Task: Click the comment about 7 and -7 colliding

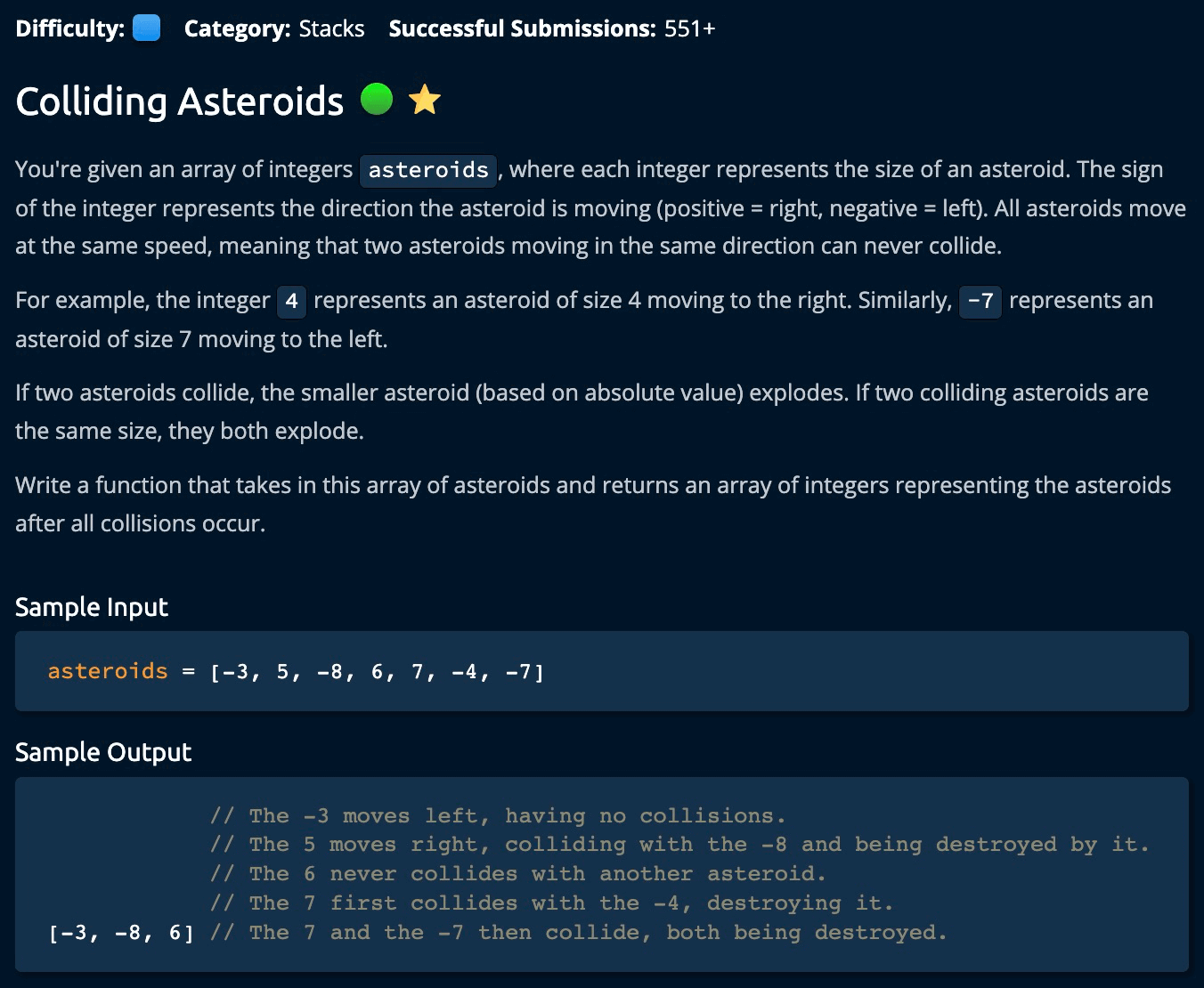Action: click(x=578, y=933)
